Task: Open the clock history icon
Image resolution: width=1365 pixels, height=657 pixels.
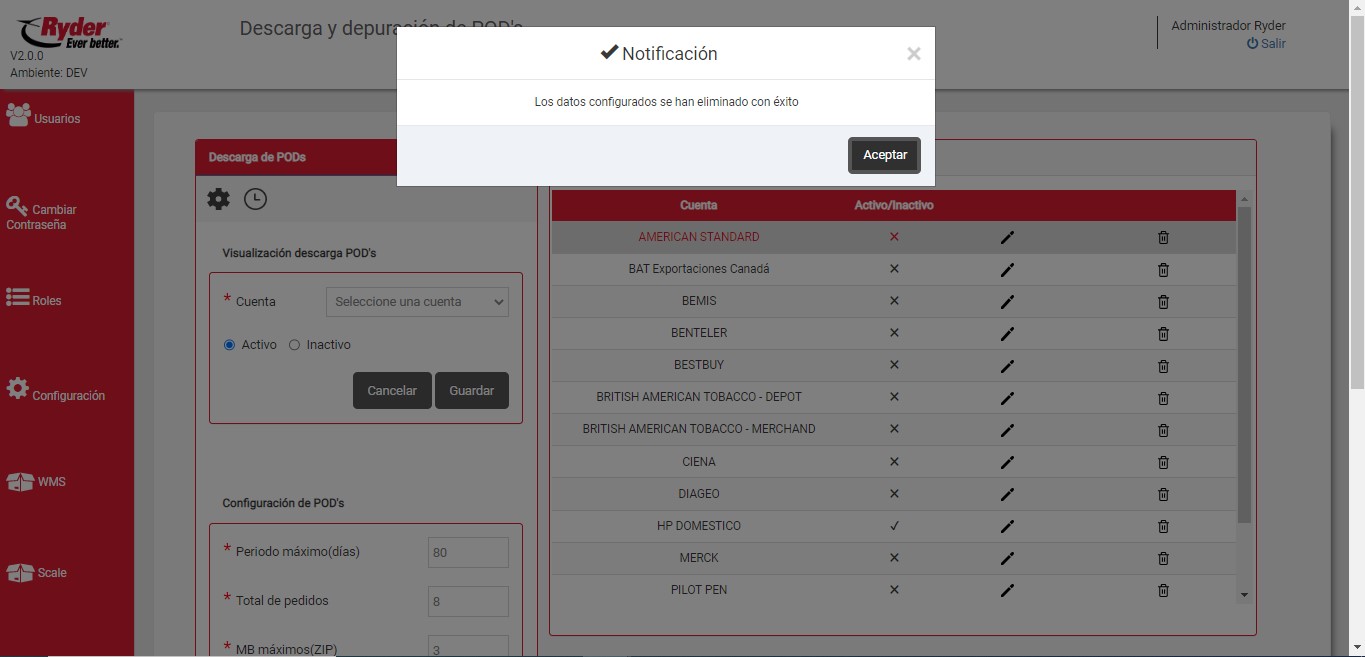Action: click(x=255, y=199)
